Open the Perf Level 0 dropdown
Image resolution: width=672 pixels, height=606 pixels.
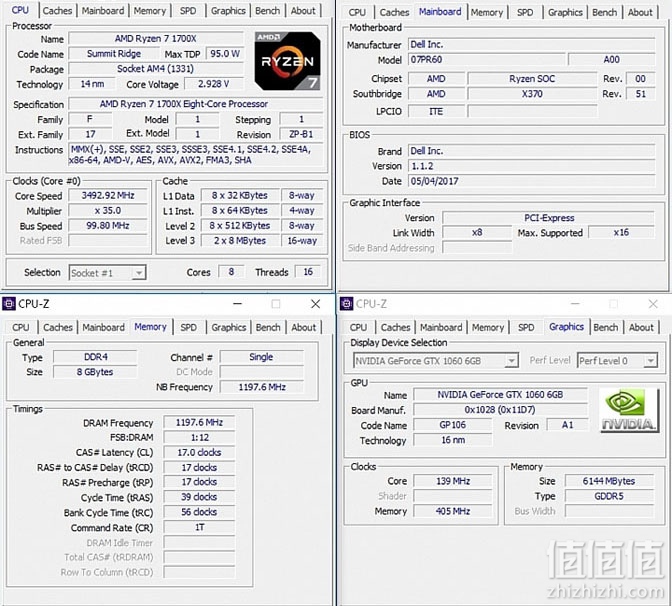(651, 361)
